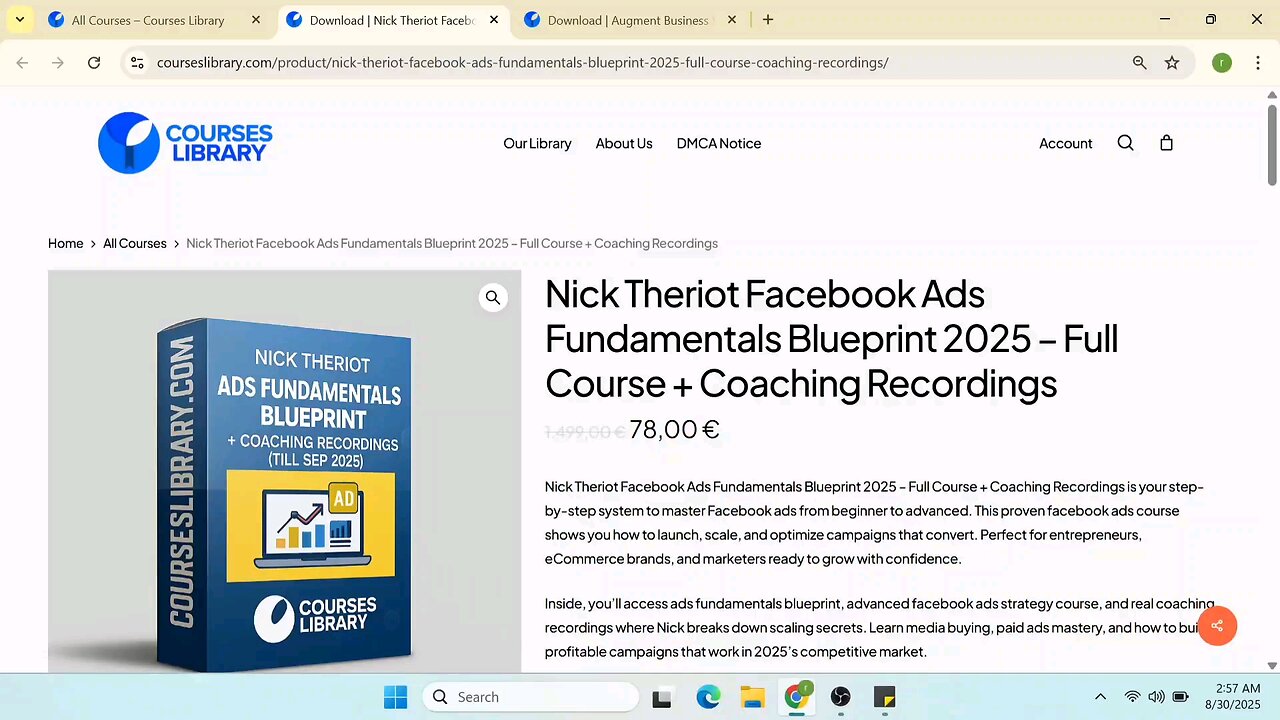Open the volume speaker tray icon

[1156, 697]
